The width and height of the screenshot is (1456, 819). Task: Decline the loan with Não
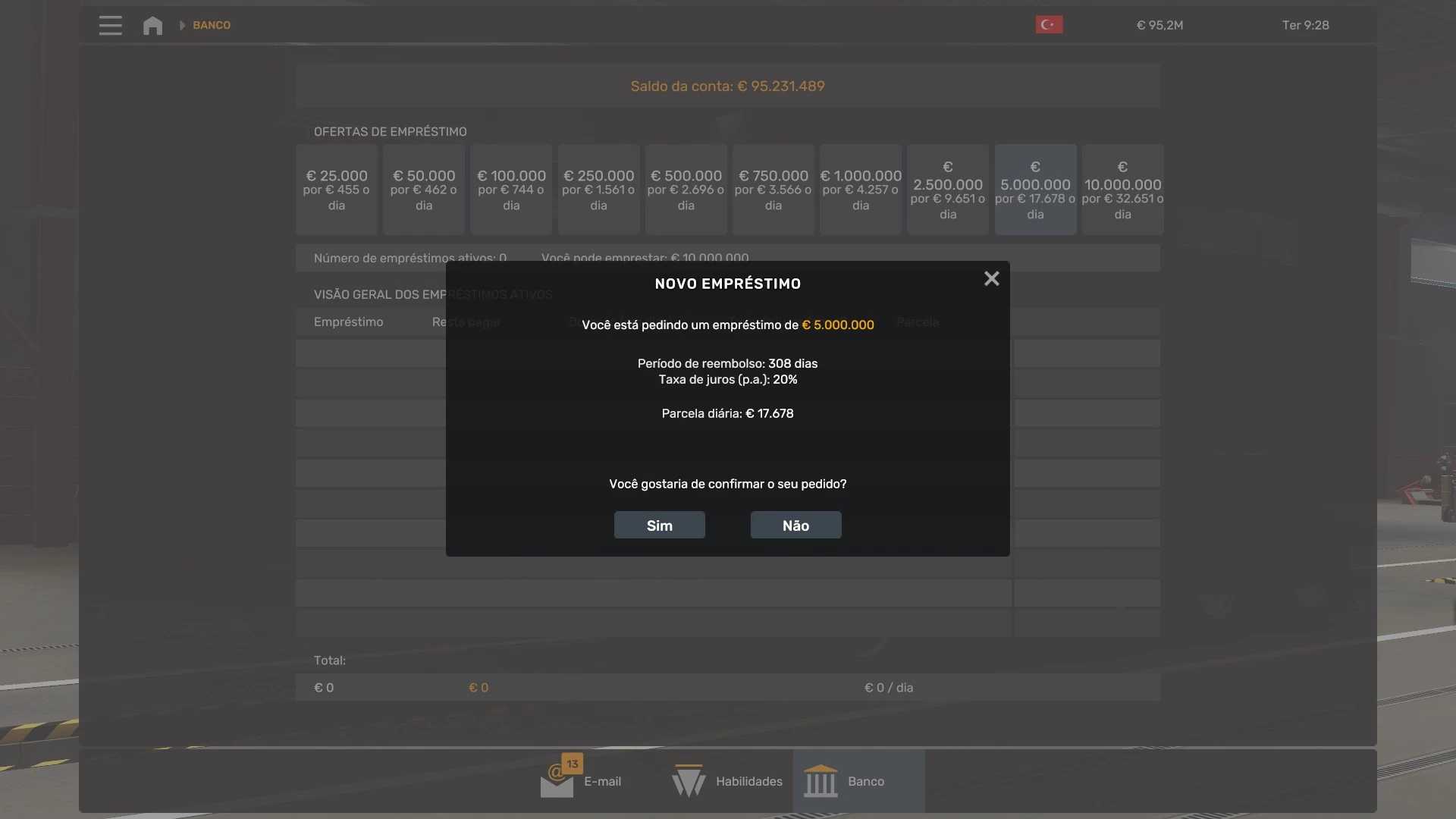coord(795,526)
